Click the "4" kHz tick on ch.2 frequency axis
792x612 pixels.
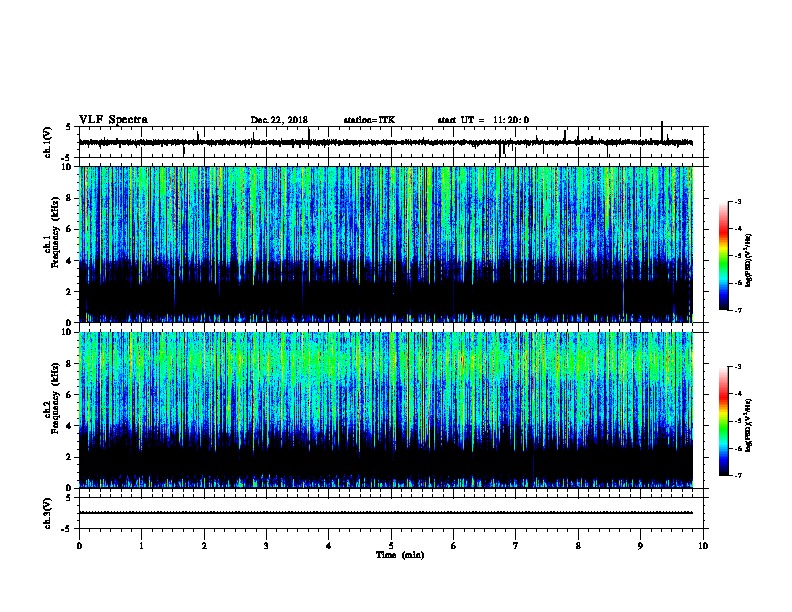pyautogui.click(x=69, y=426)
